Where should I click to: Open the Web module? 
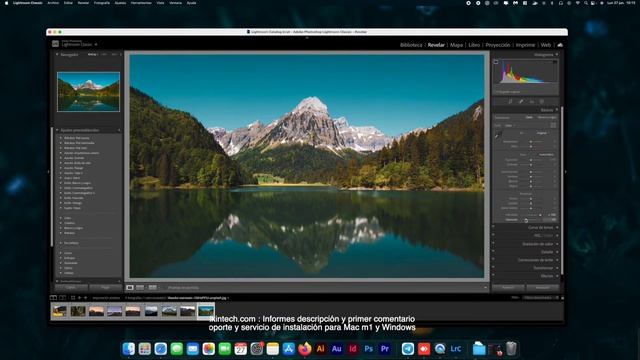546,45
